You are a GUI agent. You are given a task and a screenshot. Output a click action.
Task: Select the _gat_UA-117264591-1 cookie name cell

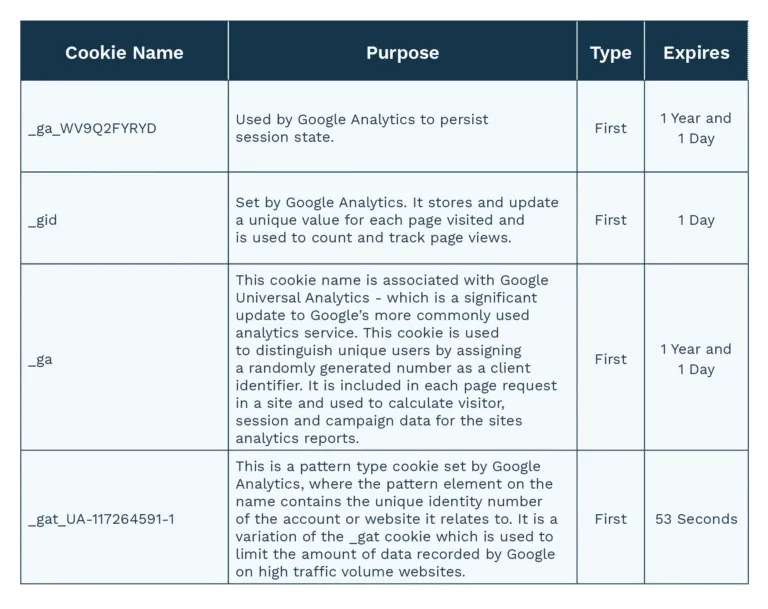[x=102, y=519]
